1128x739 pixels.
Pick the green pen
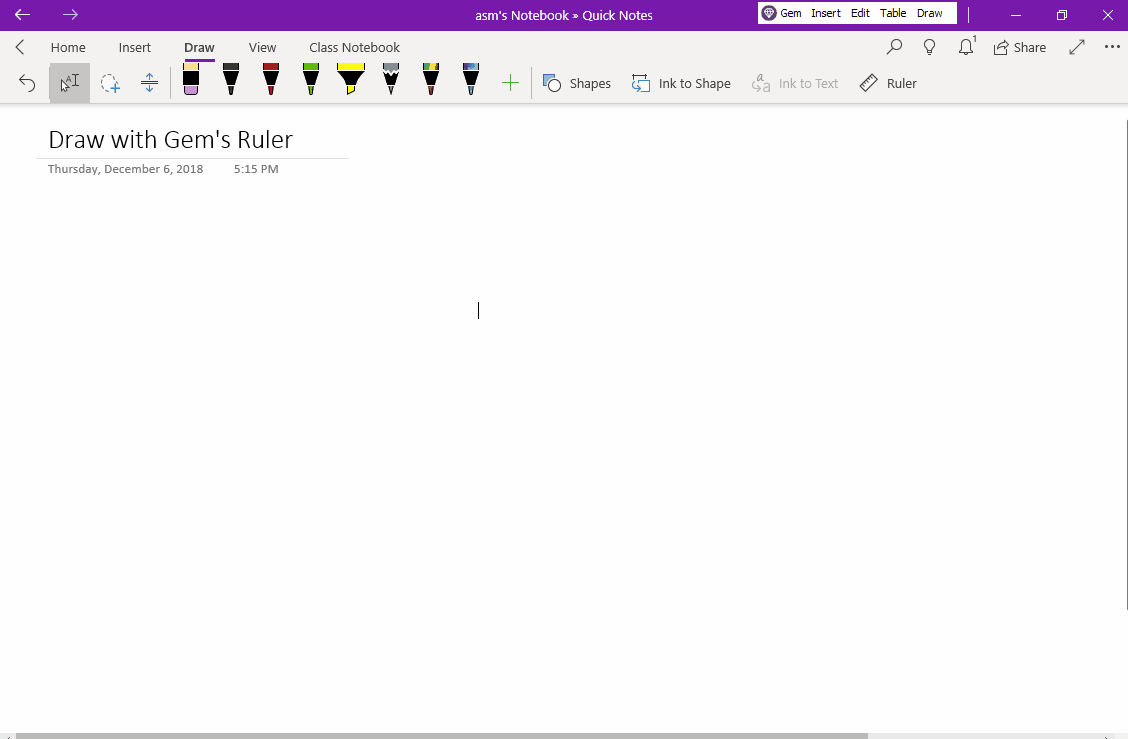point(311,79)
